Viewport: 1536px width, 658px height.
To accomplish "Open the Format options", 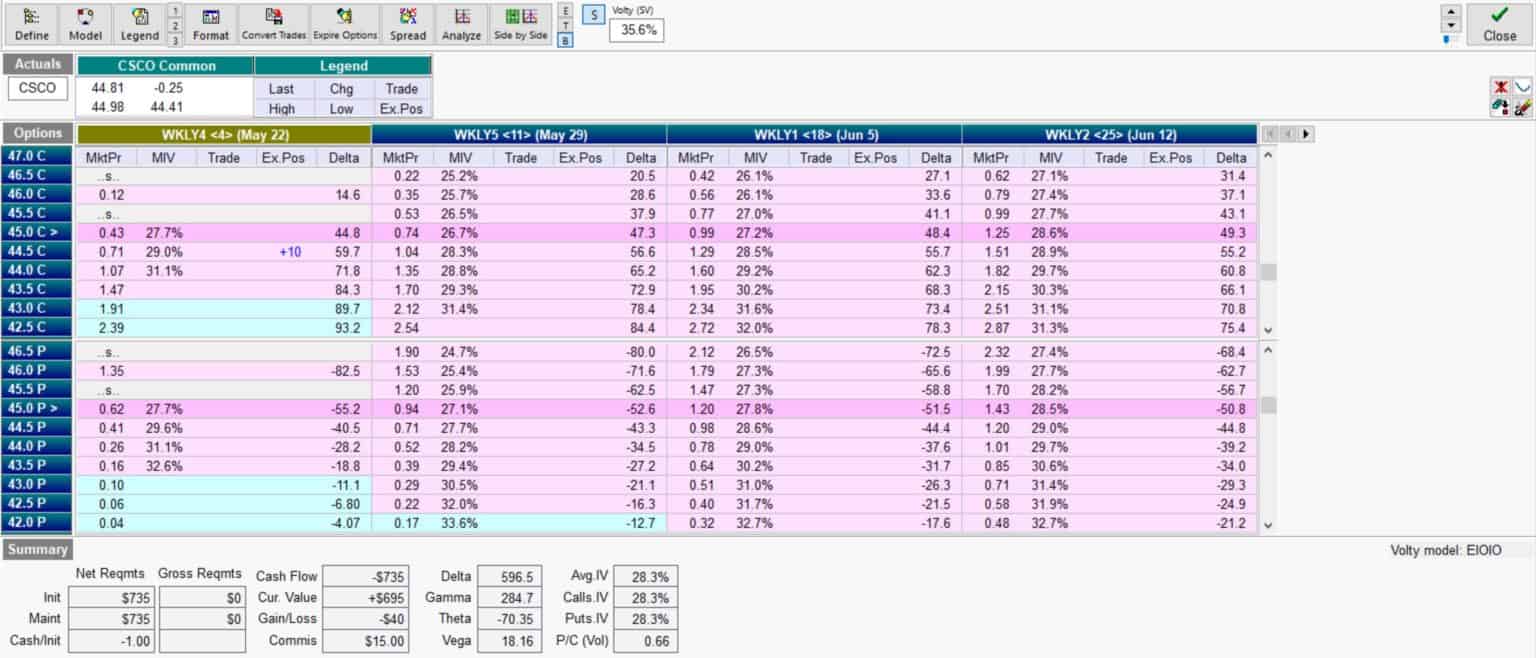I will 211,24.
